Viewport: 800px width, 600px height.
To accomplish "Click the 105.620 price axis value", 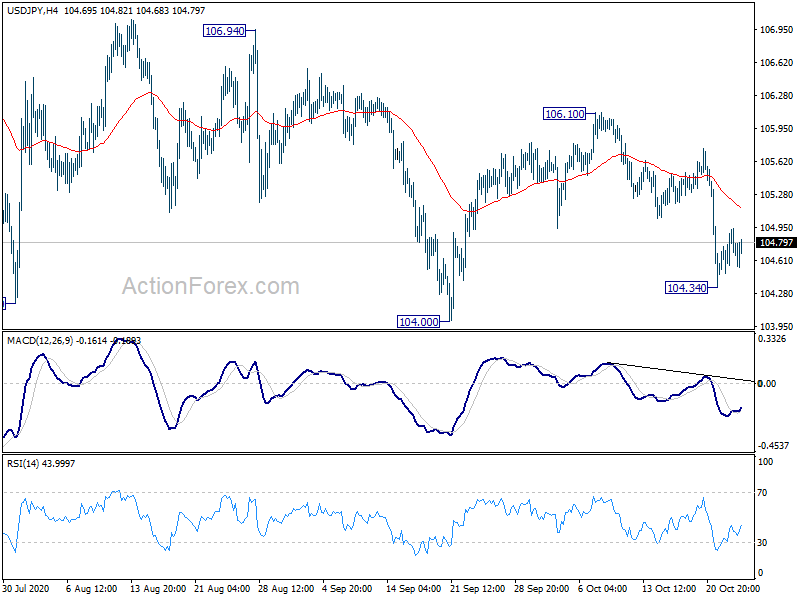I will click(x=777, y=162).
